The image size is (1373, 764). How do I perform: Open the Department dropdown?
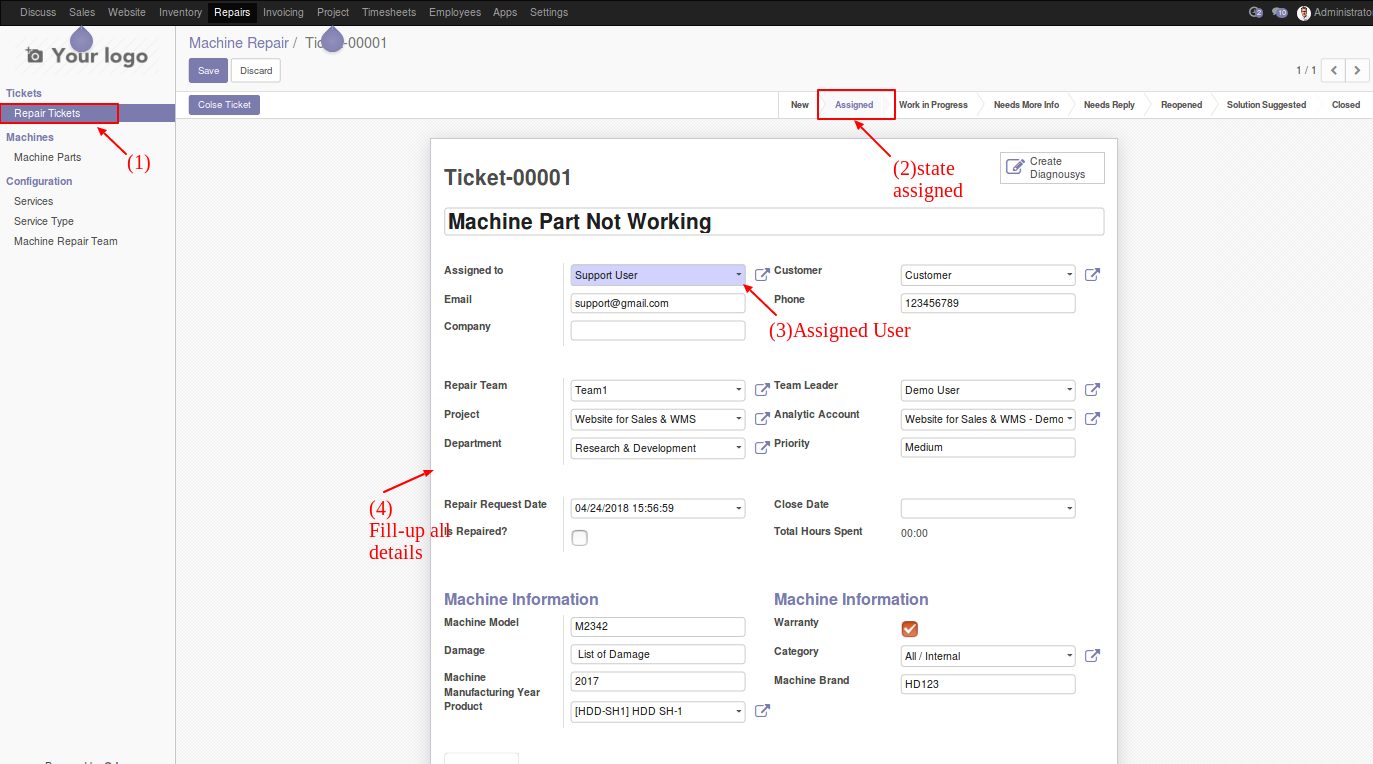click(738, 448)
